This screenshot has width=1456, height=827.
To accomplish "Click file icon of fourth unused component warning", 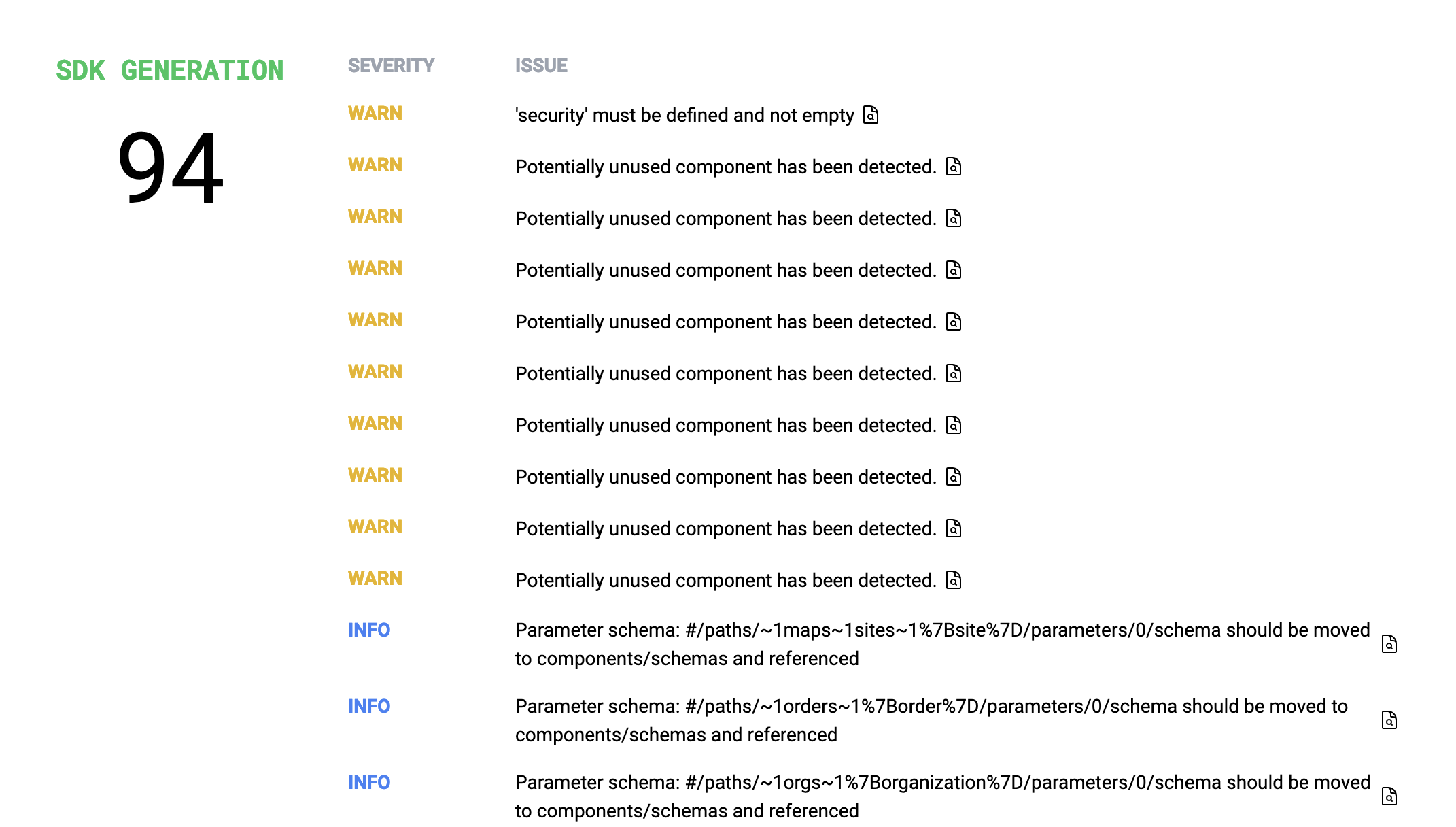I will click(954, 322).
